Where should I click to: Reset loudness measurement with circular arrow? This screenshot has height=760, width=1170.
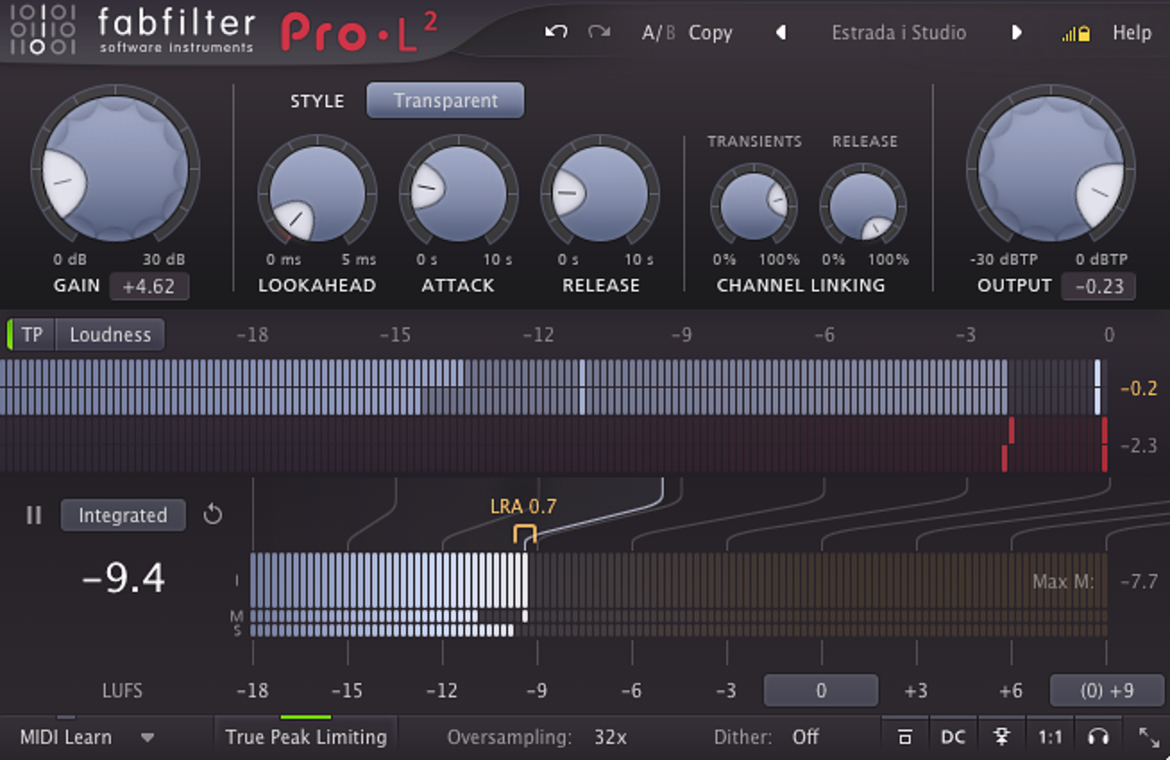[213, 515]
